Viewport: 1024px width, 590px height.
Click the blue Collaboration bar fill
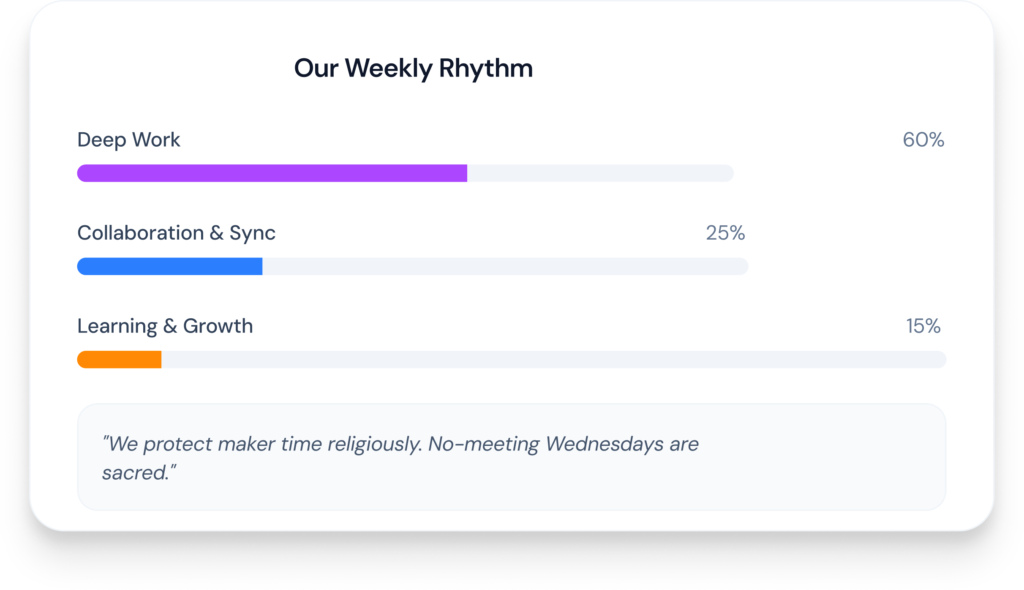pyautogui.click(x=170, y=266)
